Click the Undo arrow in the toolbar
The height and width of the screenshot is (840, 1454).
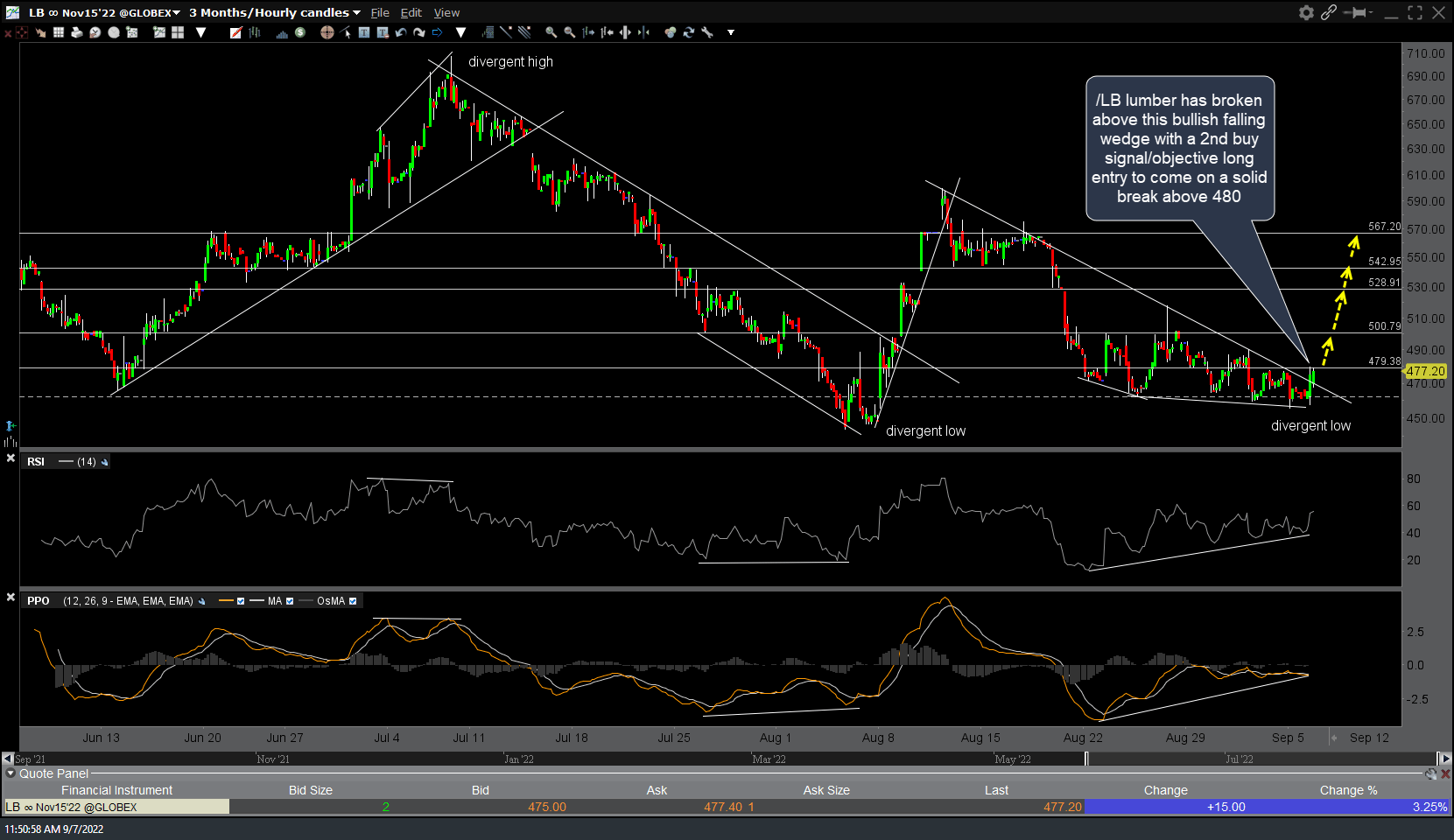click(x=401, y=32)
